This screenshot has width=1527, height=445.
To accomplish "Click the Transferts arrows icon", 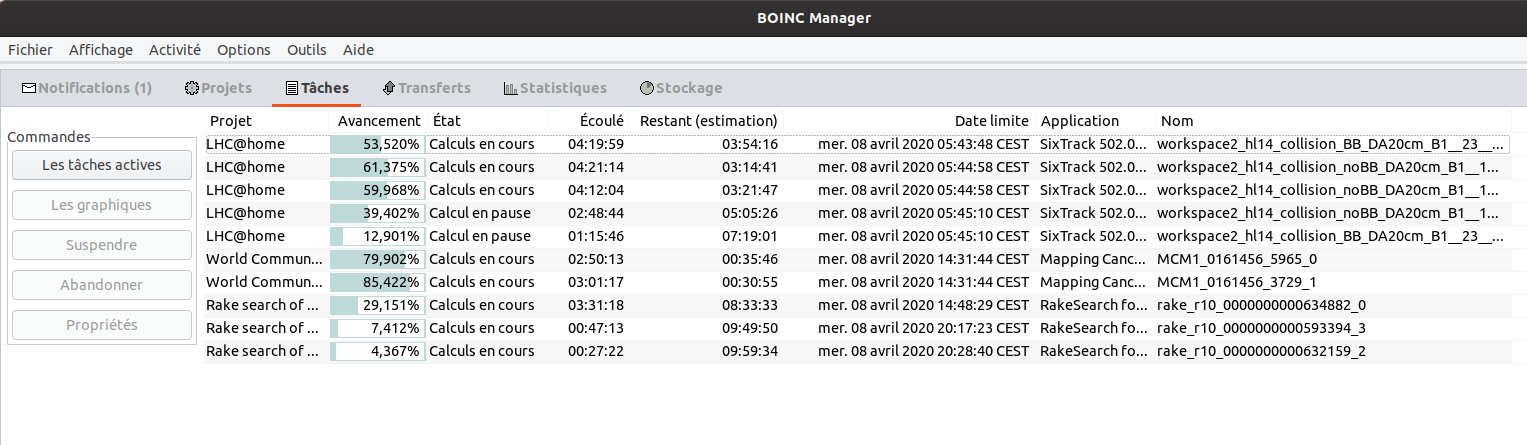I will [x=389, y=88].
